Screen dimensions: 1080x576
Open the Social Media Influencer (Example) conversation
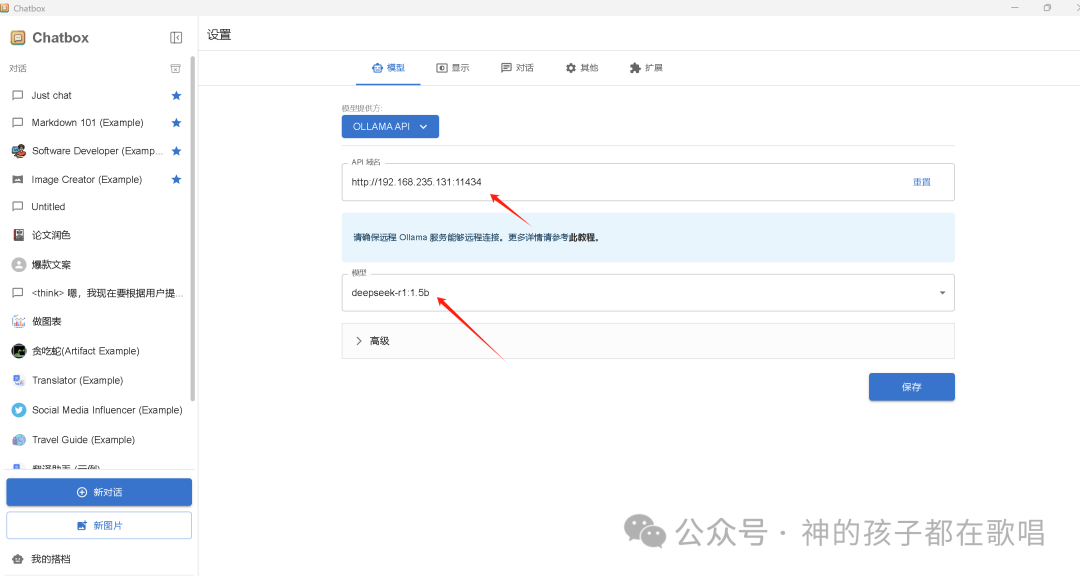pos(96,410)
